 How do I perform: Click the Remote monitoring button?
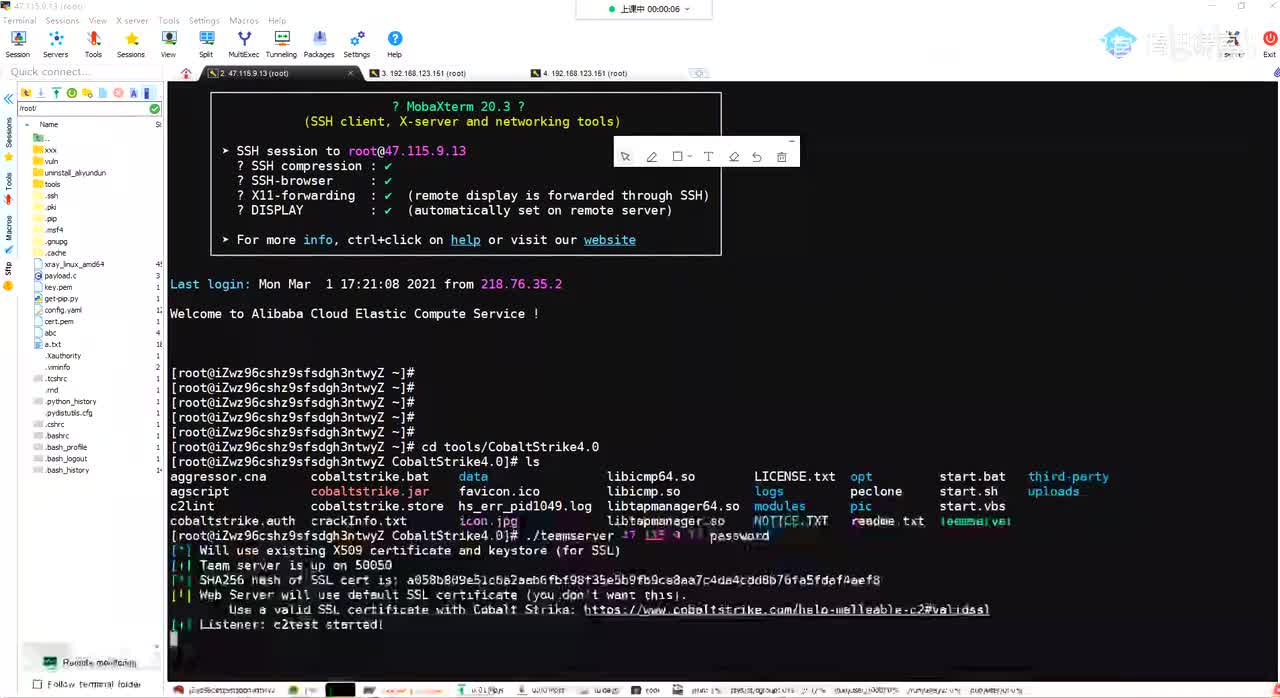tap(89, 662)
